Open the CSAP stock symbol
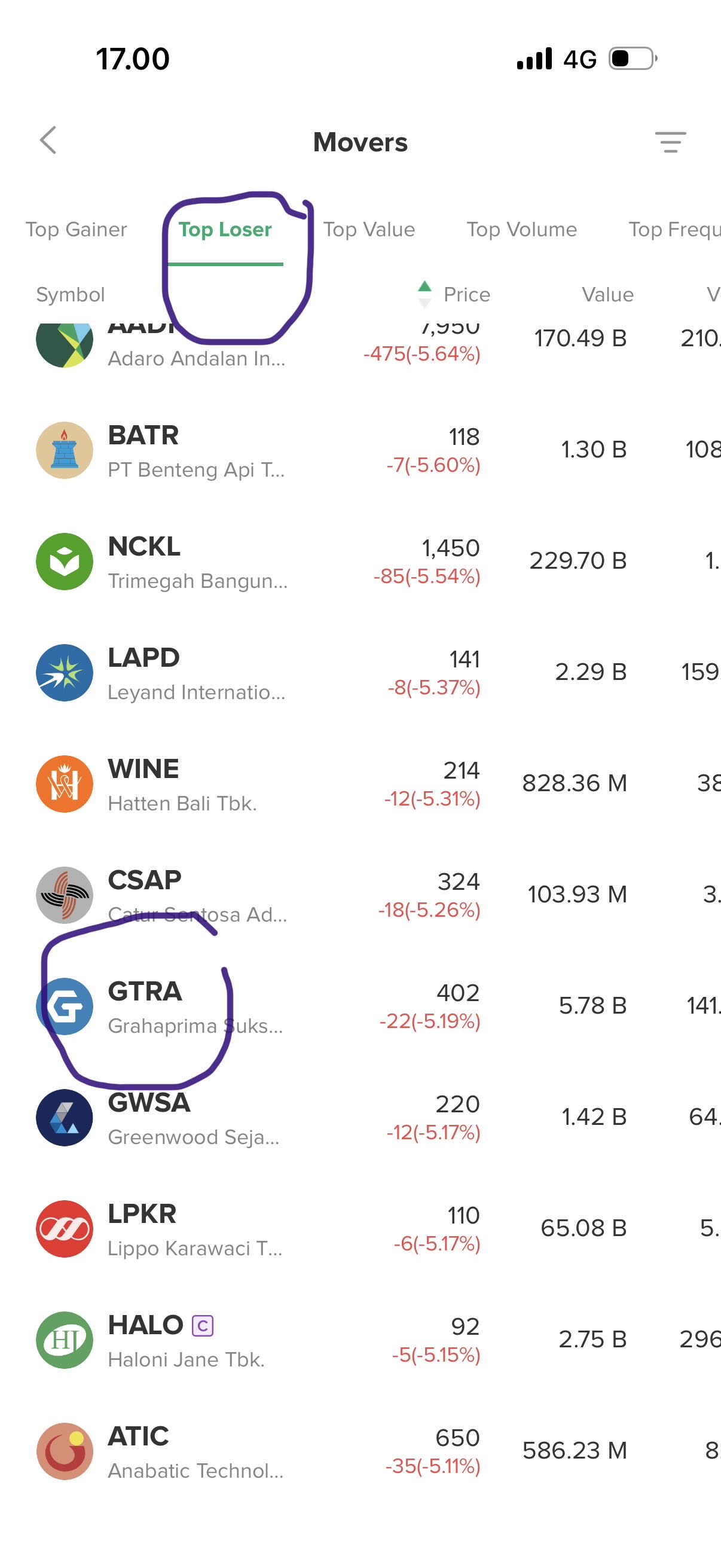The width and height of the screenshot is (721, 1568). pos(145,880)
